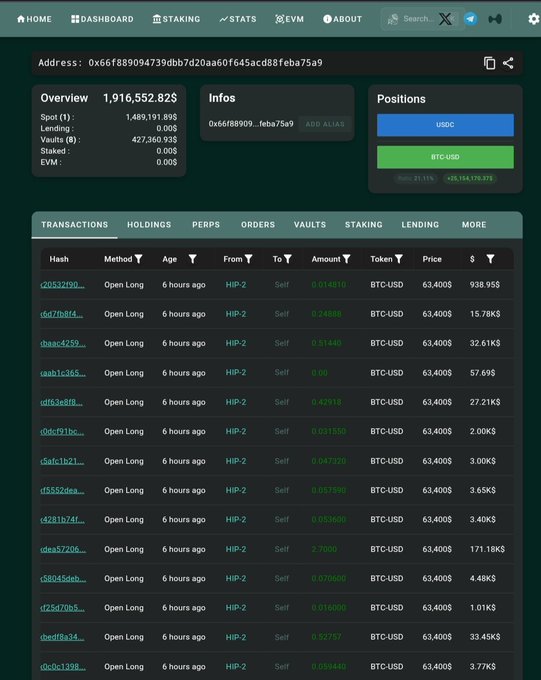
Task: Open the Telegram icon link
Action: 471,19
